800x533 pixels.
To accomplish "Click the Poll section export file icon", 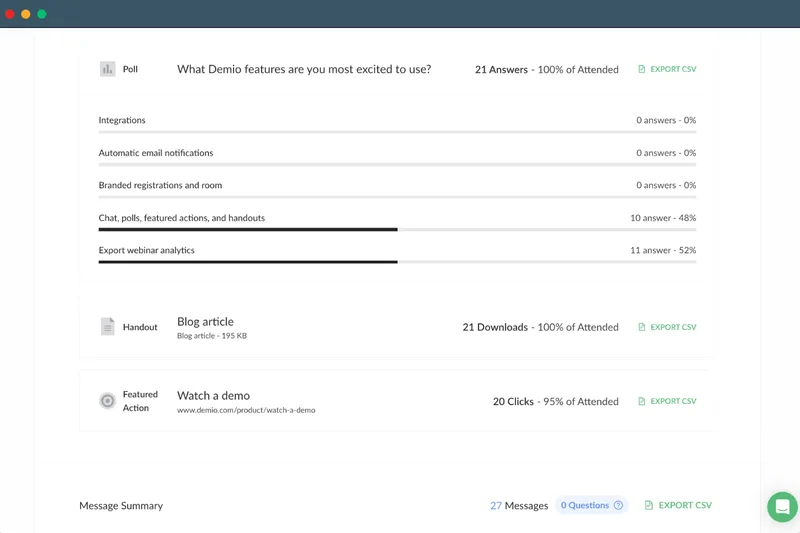I will pyautogui.click(x=642, y=70).
